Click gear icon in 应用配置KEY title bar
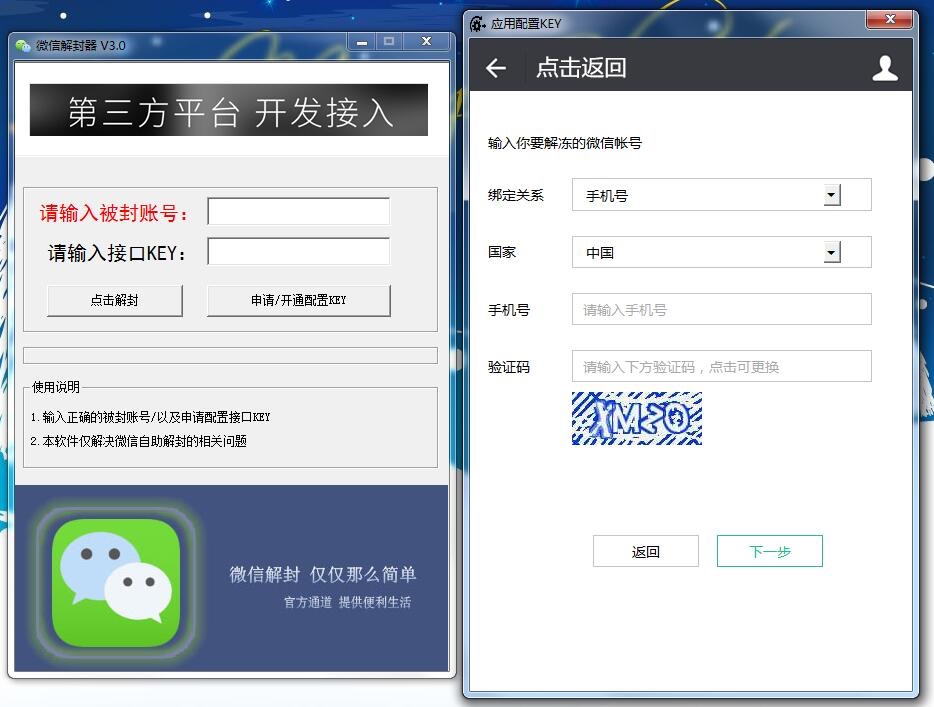934x707 pixels. point(478,24)
